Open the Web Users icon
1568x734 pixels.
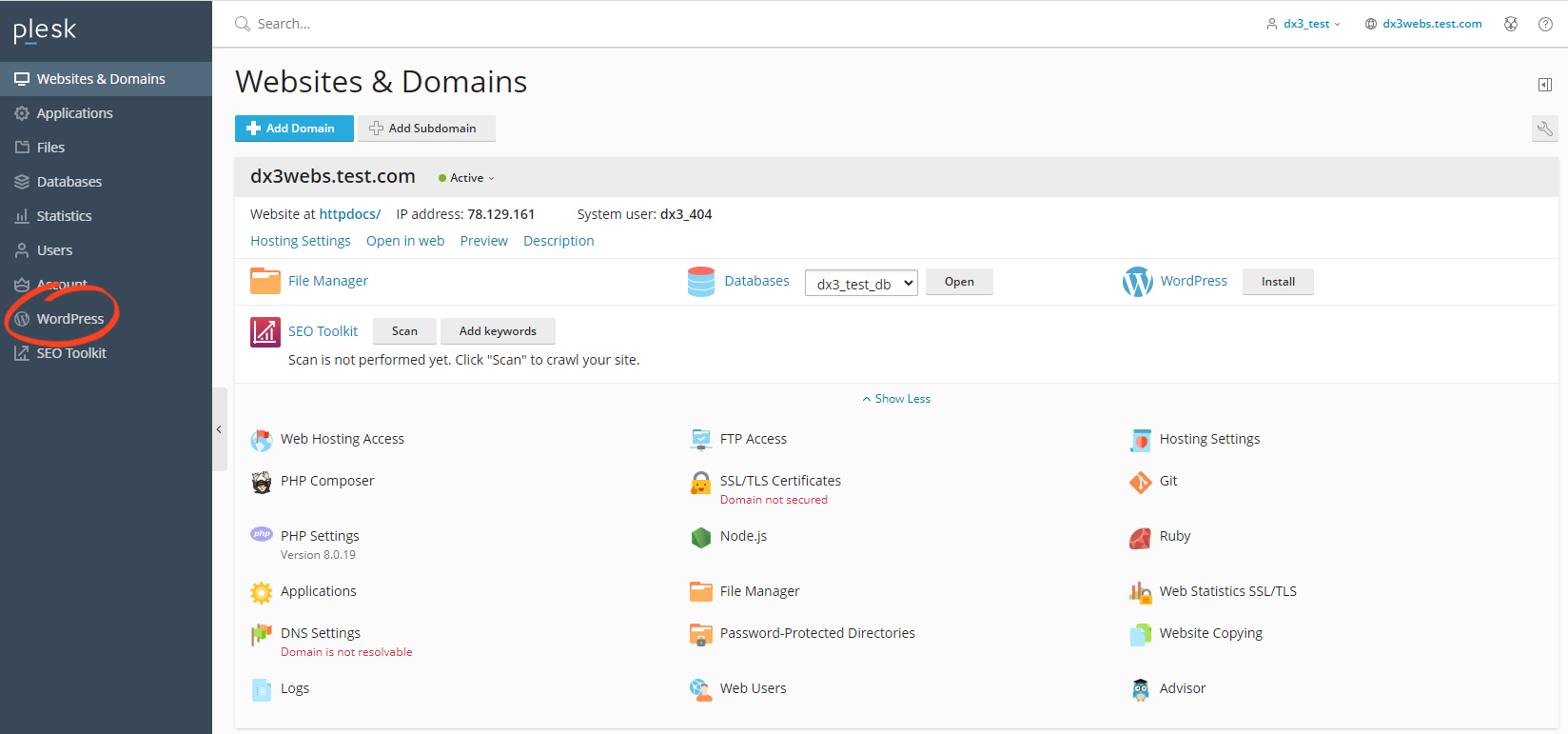pyautogui.click(x=701, y=689)
